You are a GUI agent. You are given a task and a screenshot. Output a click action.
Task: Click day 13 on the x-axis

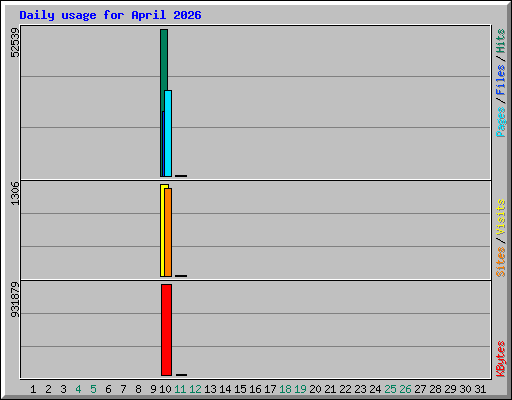pos(210,389)
